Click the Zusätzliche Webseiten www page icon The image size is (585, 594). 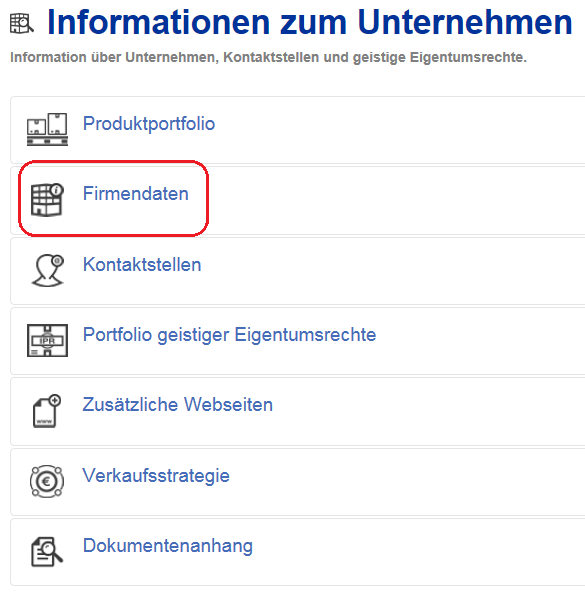[47, 411]
